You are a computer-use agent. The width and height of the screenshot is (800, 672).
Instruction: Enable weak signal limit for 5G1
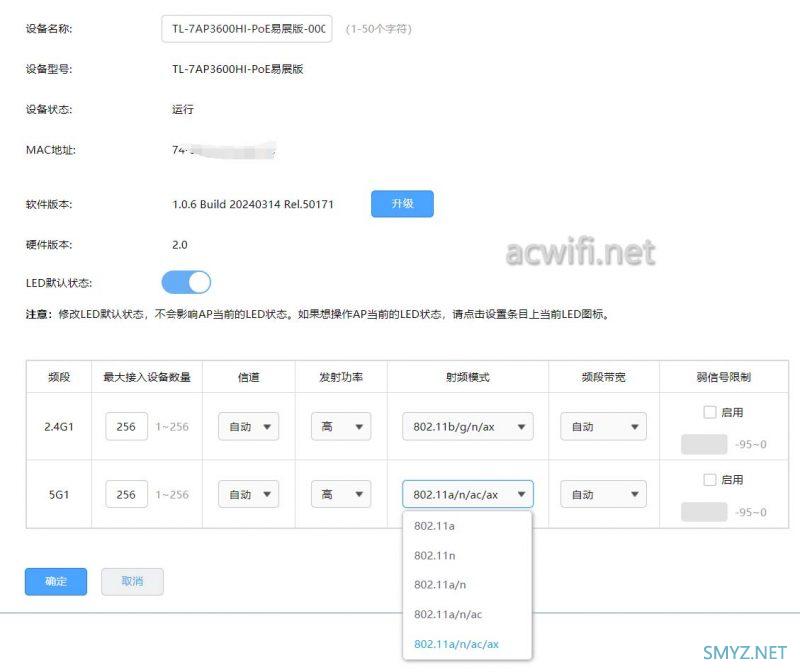[710, 480]
